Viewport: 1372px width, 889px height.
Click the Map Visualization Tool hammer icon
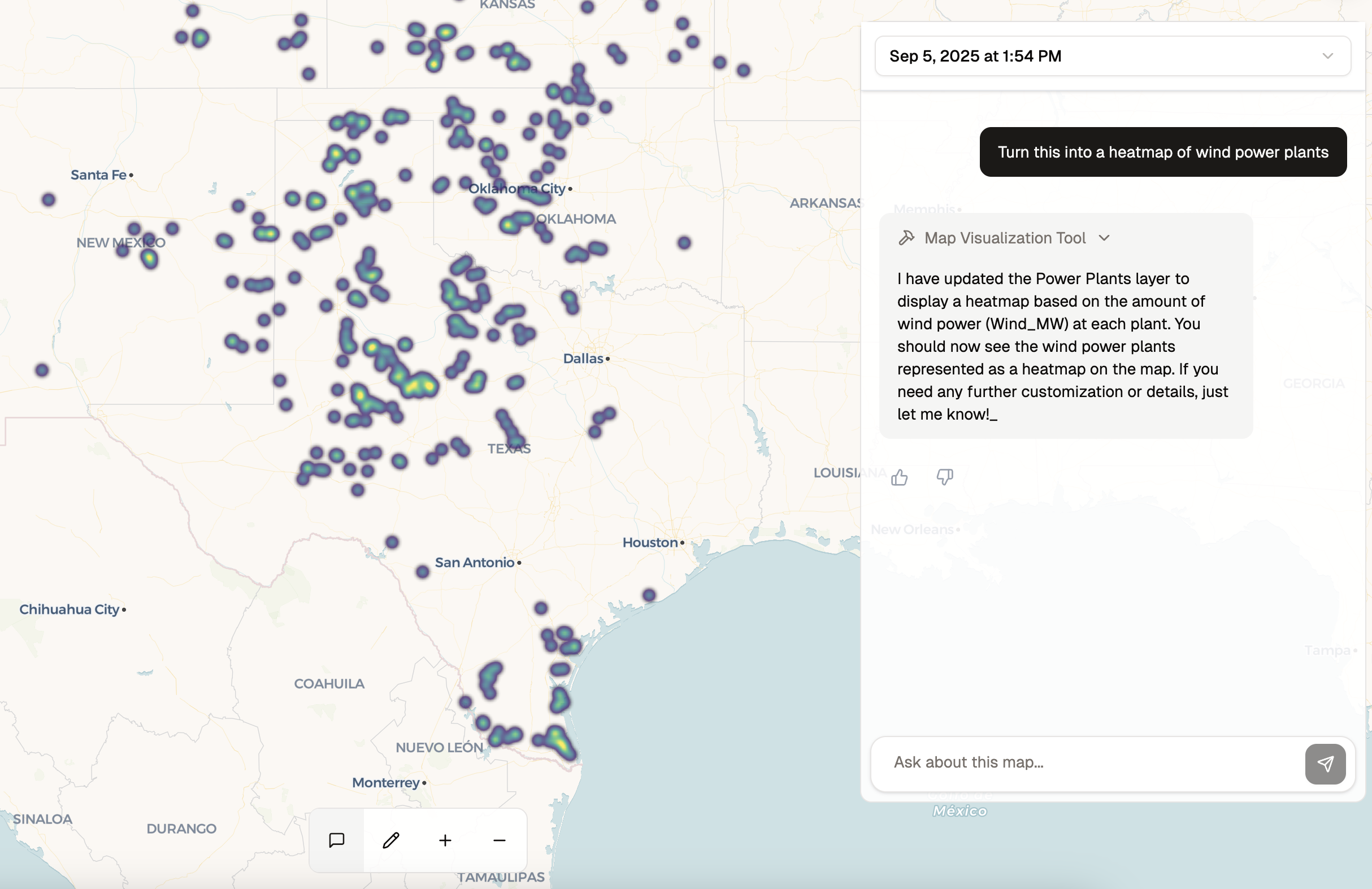click(908, 237)
